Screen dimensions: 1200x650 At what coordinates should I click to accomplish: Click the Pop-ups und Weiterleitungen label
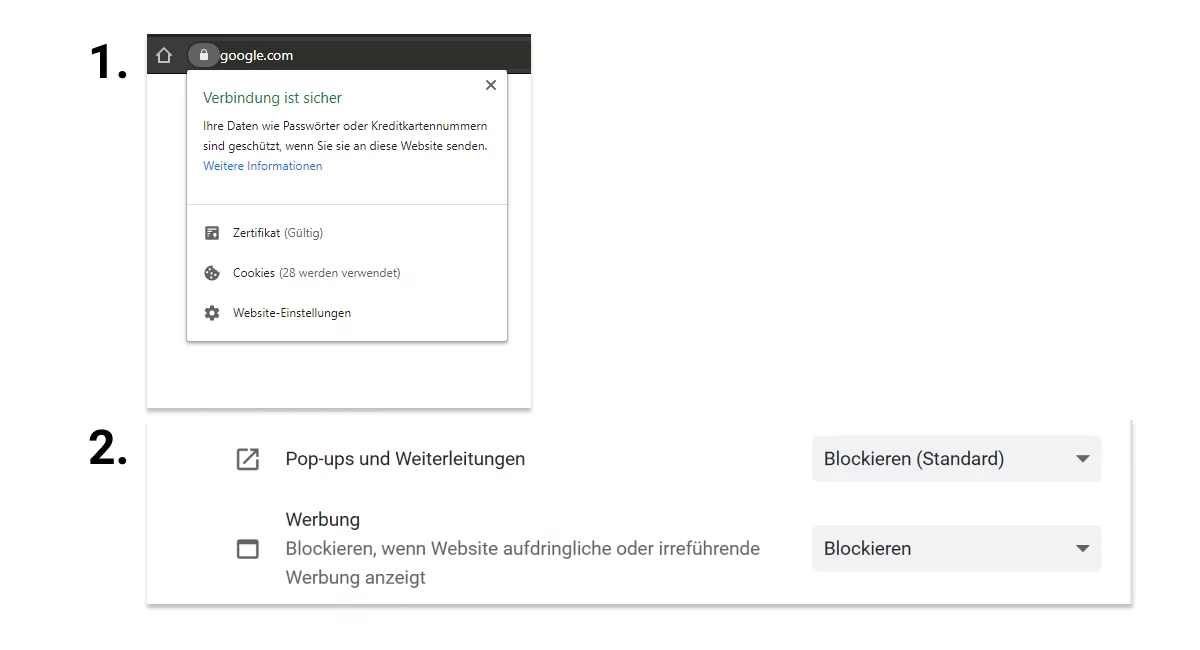(x=405, y=459)
